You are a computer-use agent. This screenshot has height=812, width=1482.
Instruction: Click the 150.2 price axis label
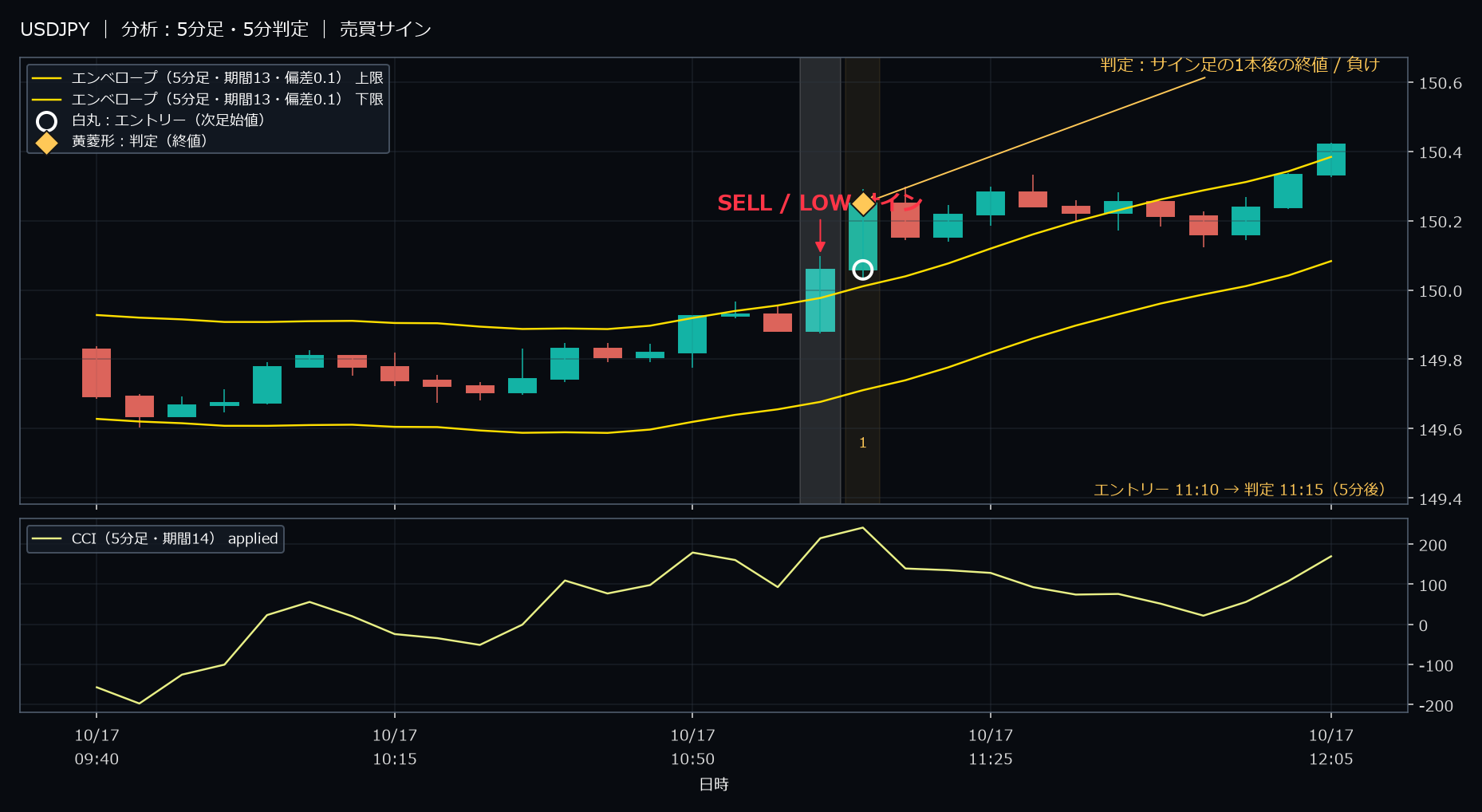[x=1441, y=222]
